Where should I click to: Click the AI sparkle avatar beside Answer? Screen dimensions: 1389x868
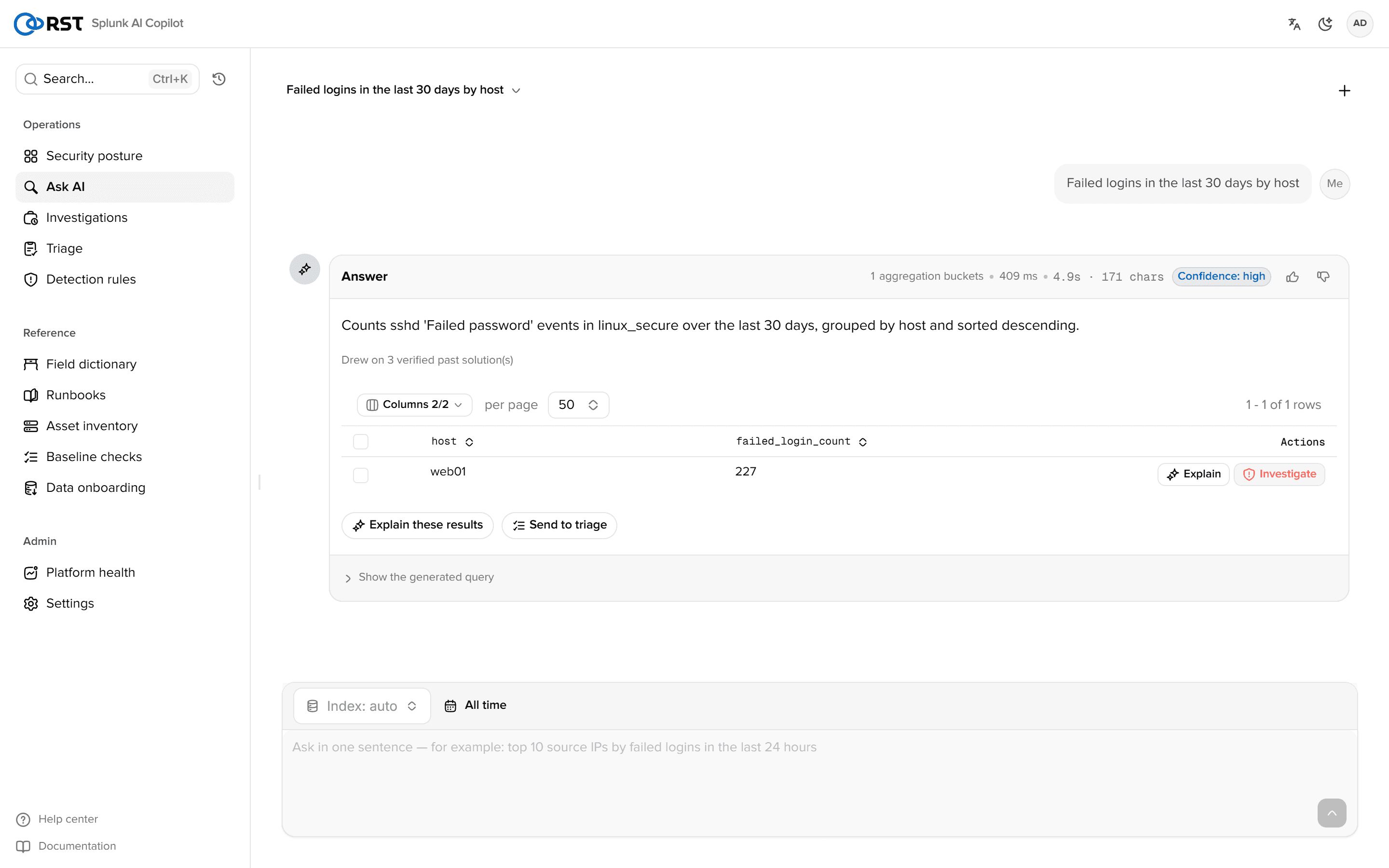coord(305,269)
